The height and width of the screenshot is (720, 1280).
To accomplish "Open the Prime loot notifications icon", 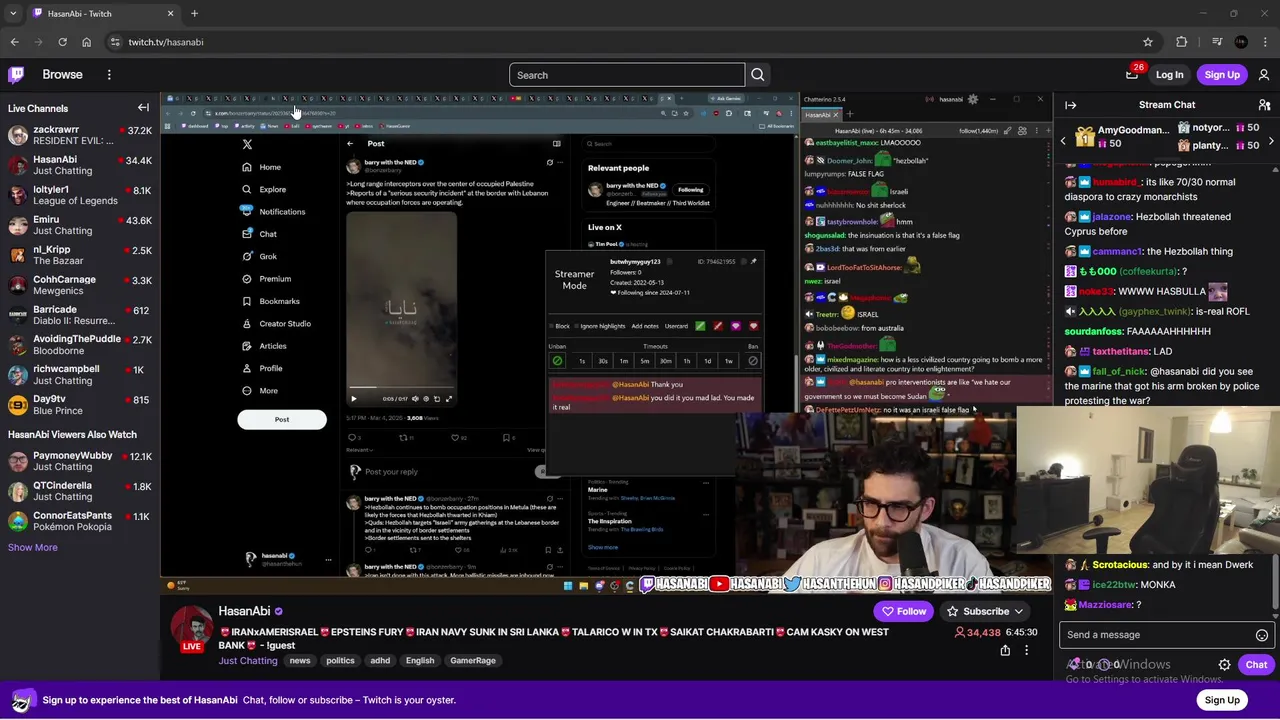I will point(1131,75).
